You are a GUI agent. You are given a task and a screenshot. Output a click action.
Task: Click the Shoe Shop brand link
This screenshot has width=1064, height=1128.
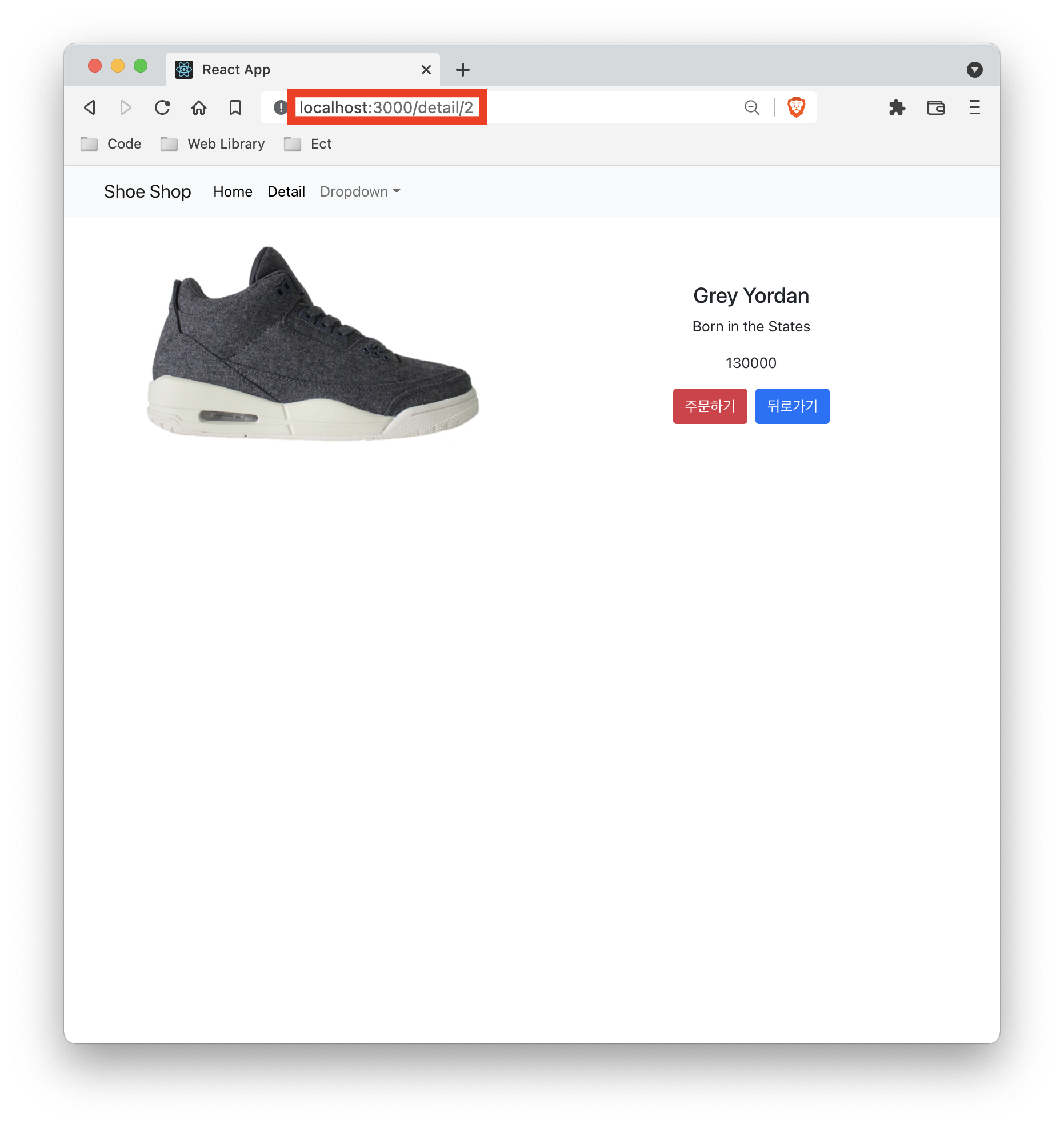[147, 191]
